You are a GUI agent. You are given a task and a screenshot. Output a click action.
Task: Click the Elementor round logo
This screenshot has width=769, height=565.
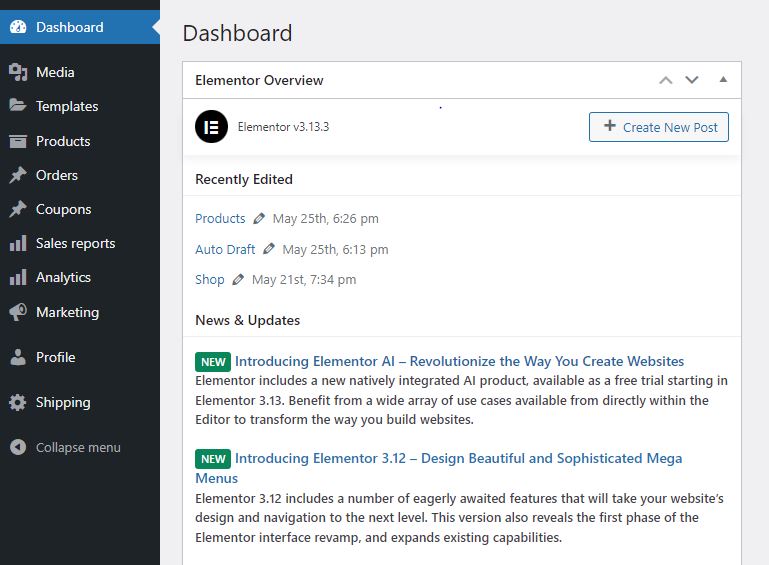coord(211,127)
